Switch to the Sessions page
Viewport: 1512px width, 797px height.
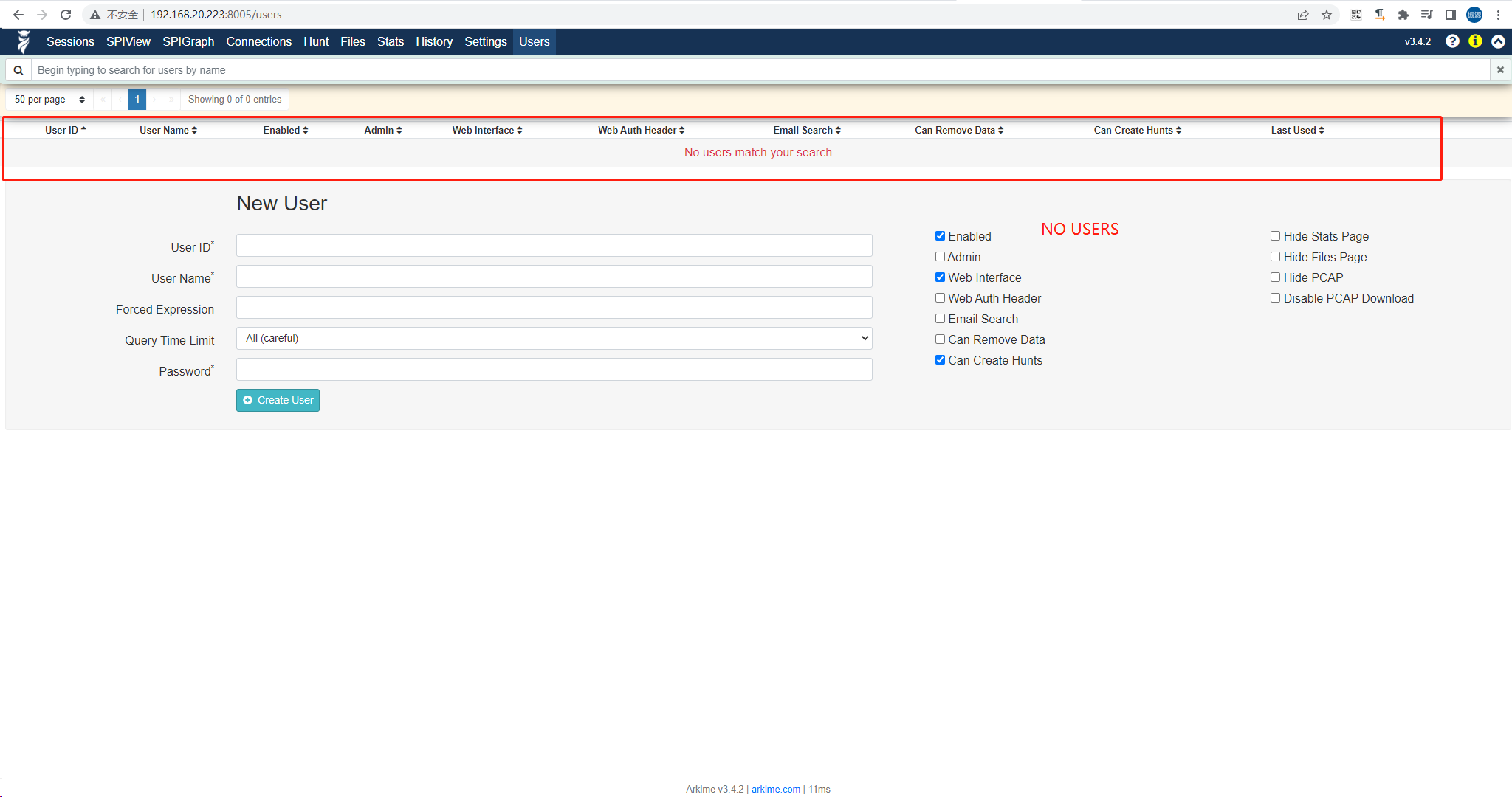[x=70, y=41]
